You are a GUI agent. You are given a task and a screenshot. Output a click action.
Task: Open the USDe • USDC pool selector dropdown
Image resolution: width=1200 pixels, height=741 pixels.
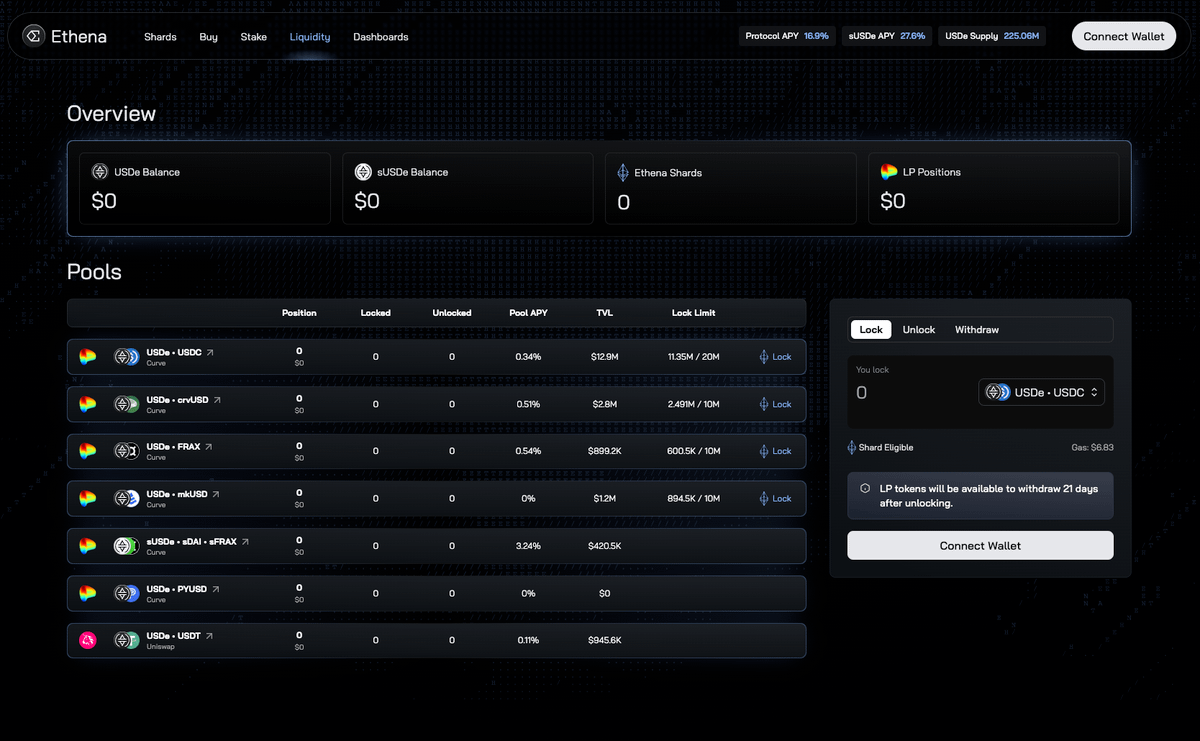(x=1041, y=392)
